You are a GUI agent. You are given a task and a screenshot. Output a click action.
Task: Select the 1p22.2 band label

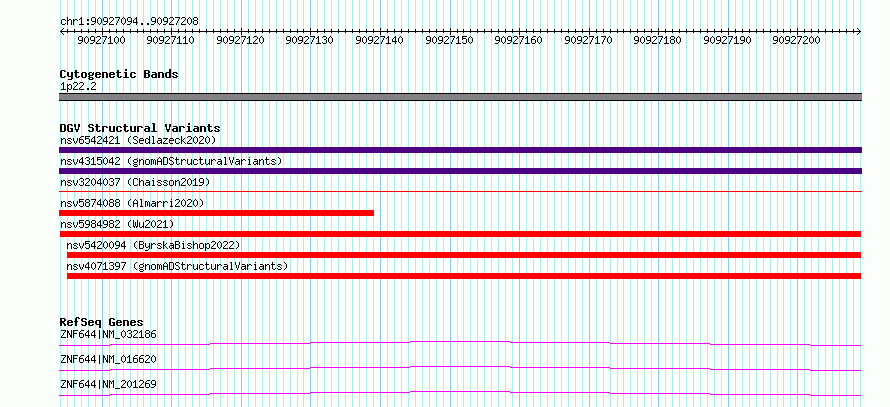tap(77, 87)
